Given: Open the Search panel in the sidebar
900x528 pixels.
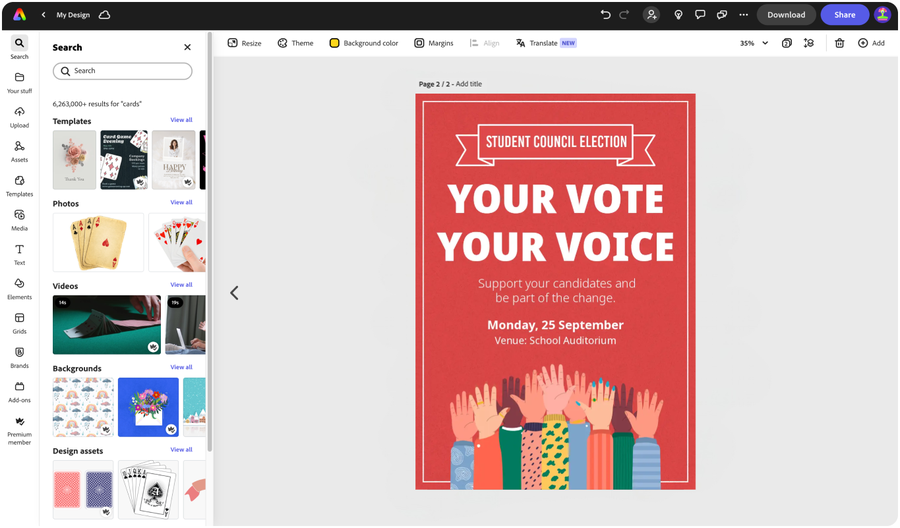Looking at the screenshot, I should point(20,48).
